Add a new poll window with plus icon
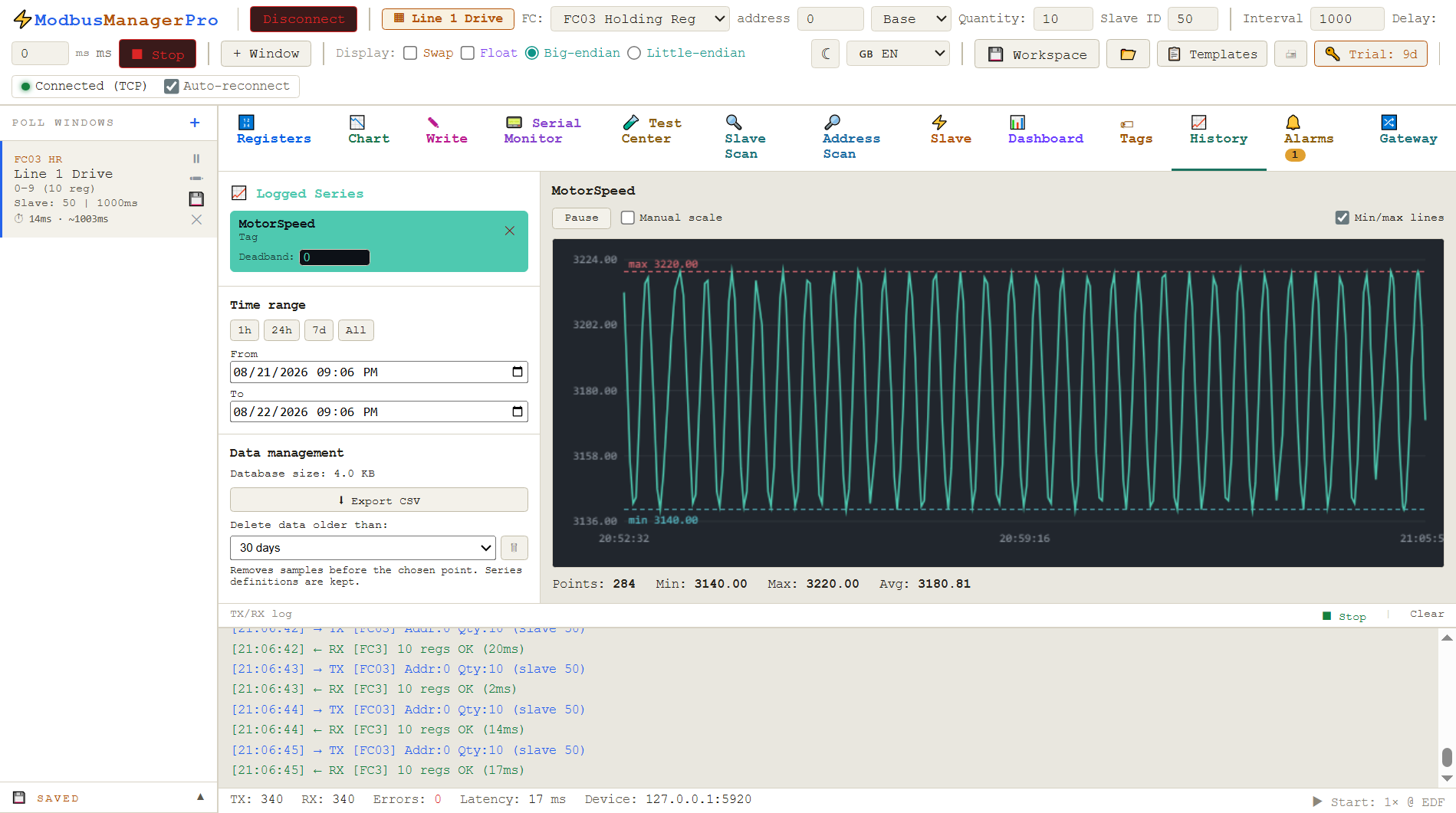This screenshot has width=1456, height=813. [195, 123]
